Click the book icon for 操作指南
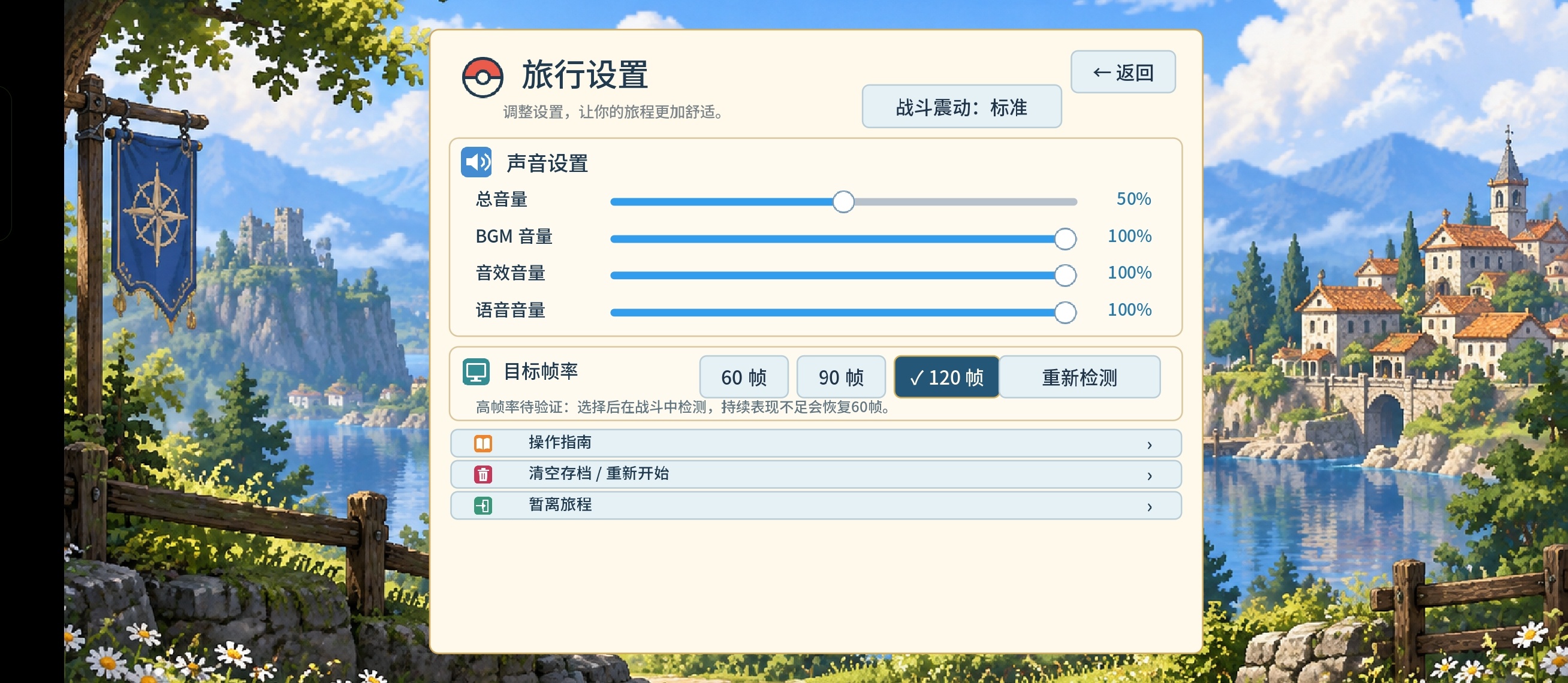Screen dimensions: 1568x683 click(x=483, y=443)
